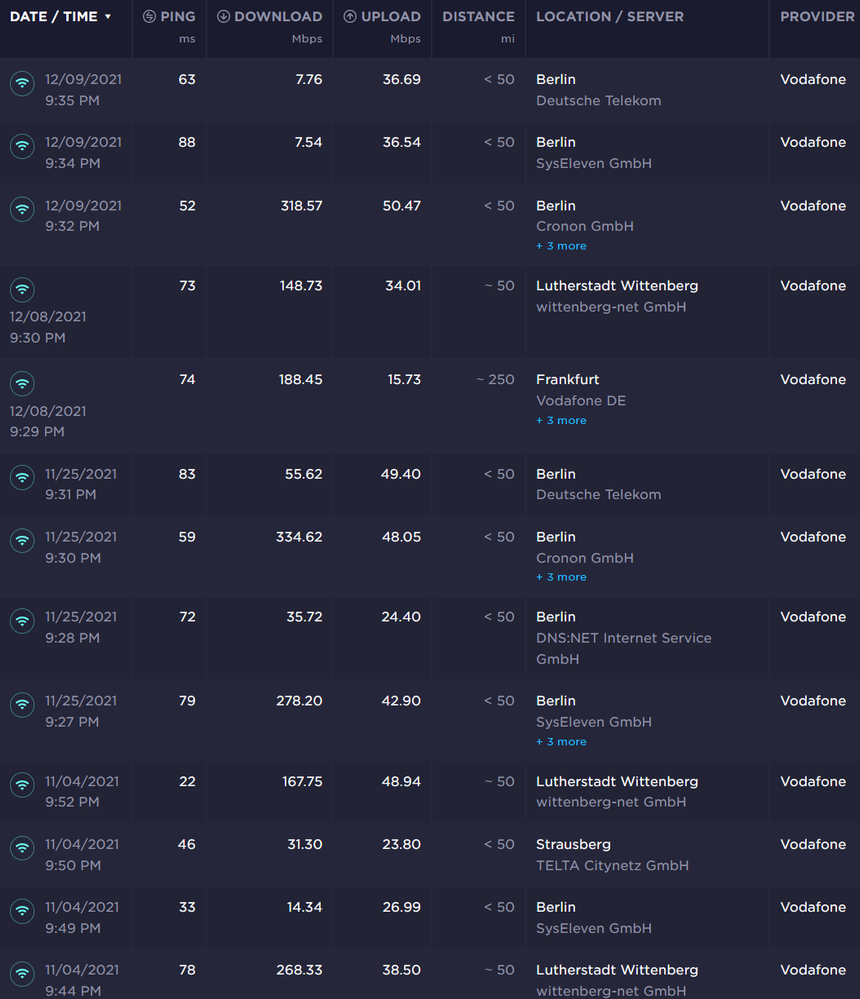
Task: Click Vodafone provider in Strausberg row
Action: (x=813, y=844)
